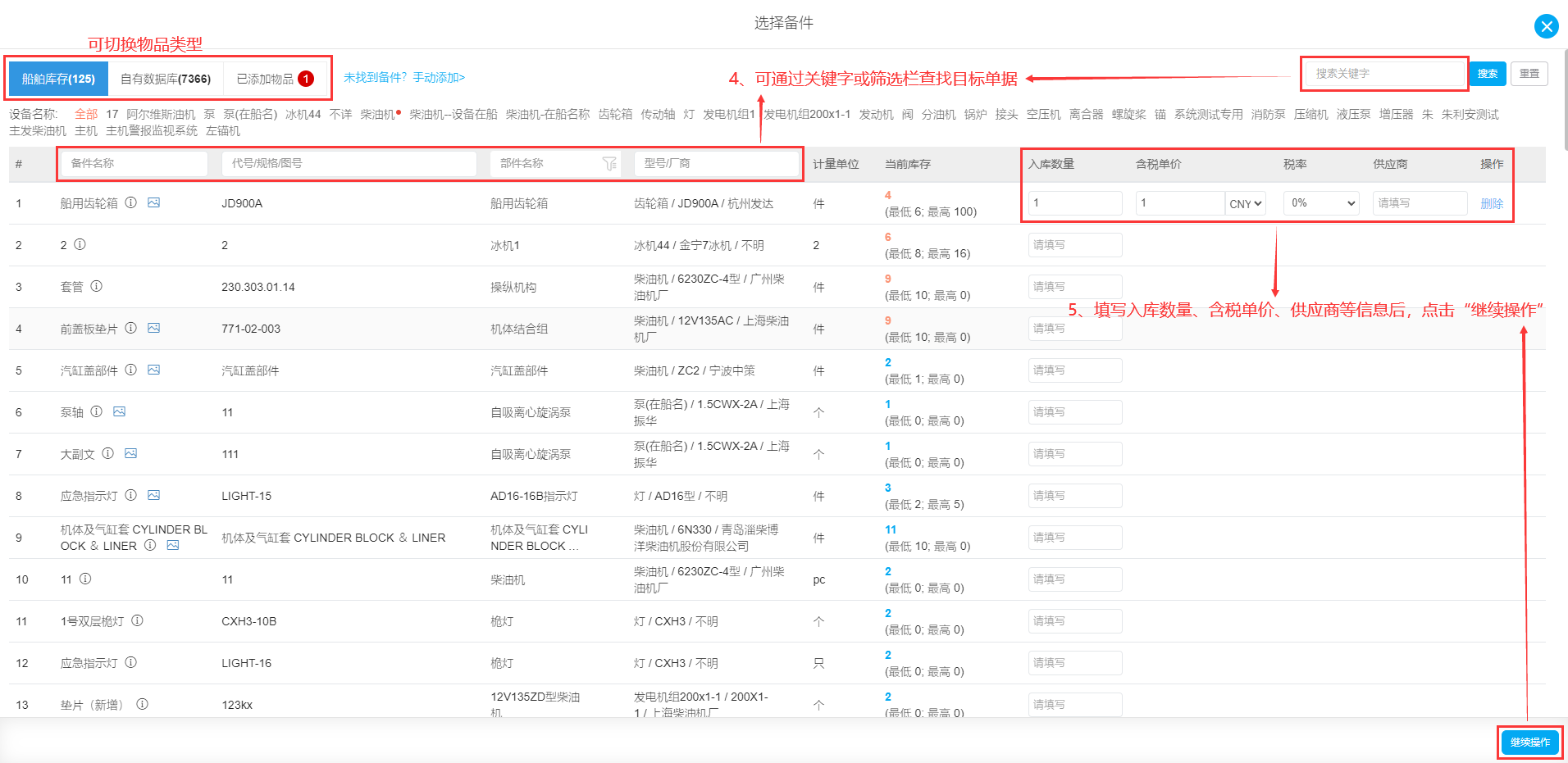Open info icon for 机体及气缸套 CYLINDER BLOCK

(150, 545)
